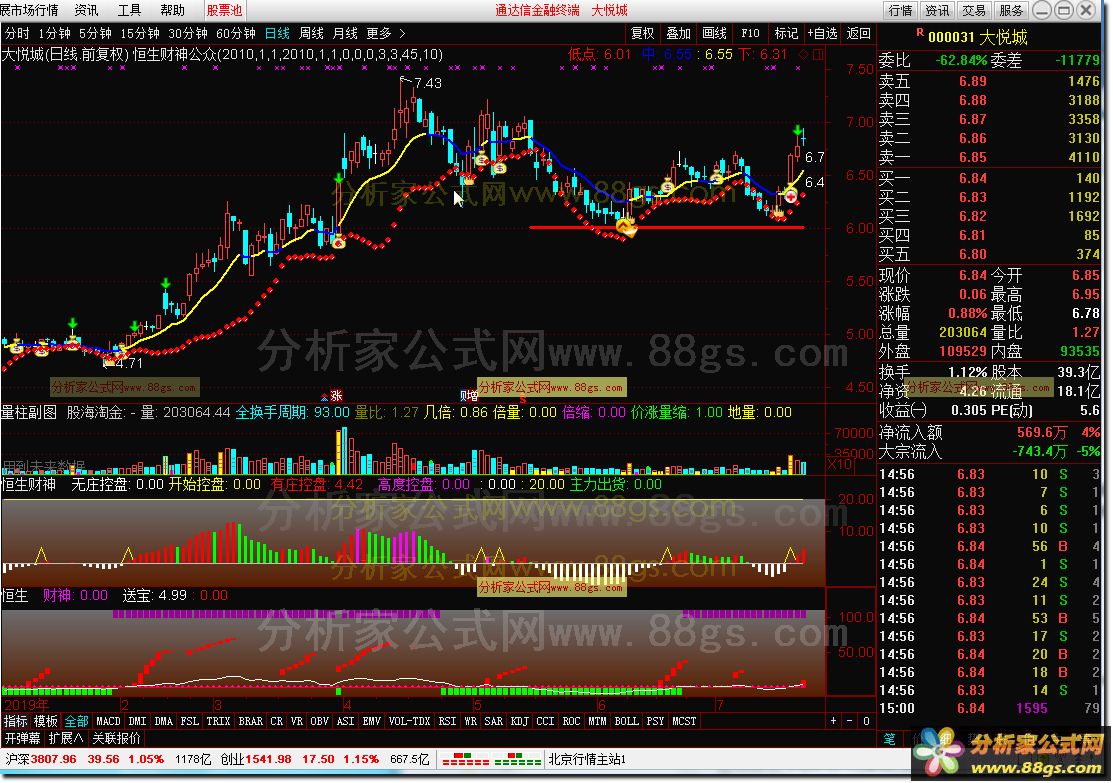Switch chart to 周线 weekly period
This screenshot has height=783, width=1113.
(x=311, y=33)
